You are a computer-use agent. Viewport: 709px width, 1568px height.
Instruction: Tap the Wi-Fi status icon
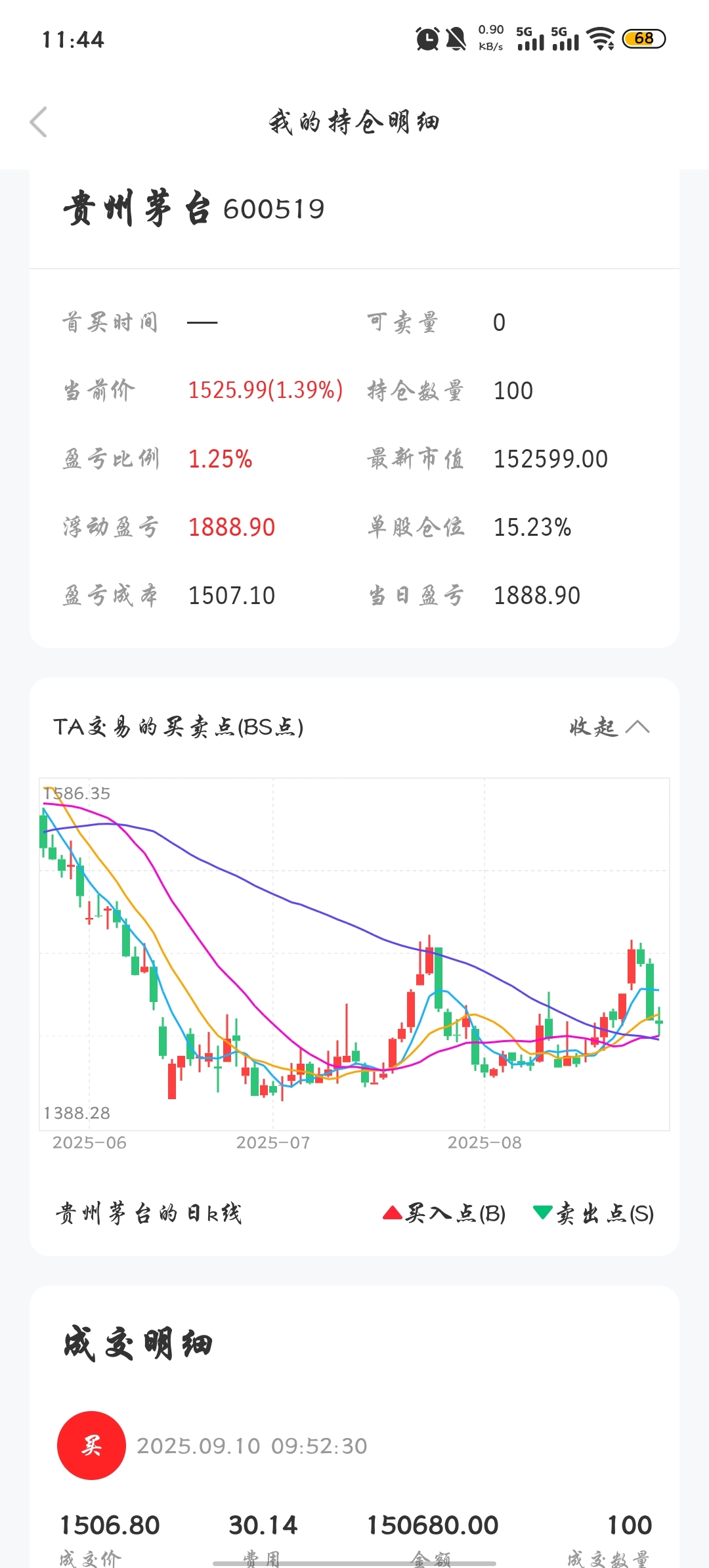[x=600, y=39]
